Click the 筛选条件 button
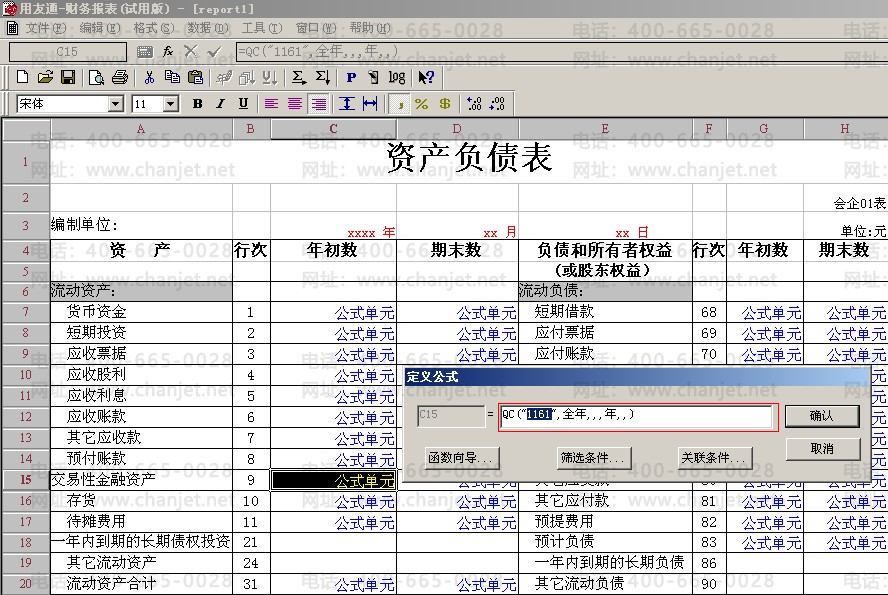Image resolution: width=888 pixels, height=595 pixels. [594, 458]
